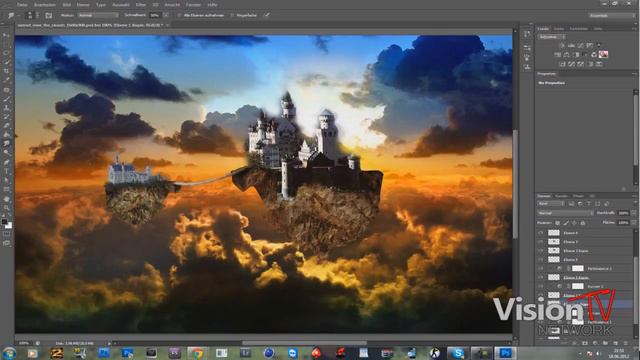Open the Filter menu

pyautogui.click(x=140, y=4)
